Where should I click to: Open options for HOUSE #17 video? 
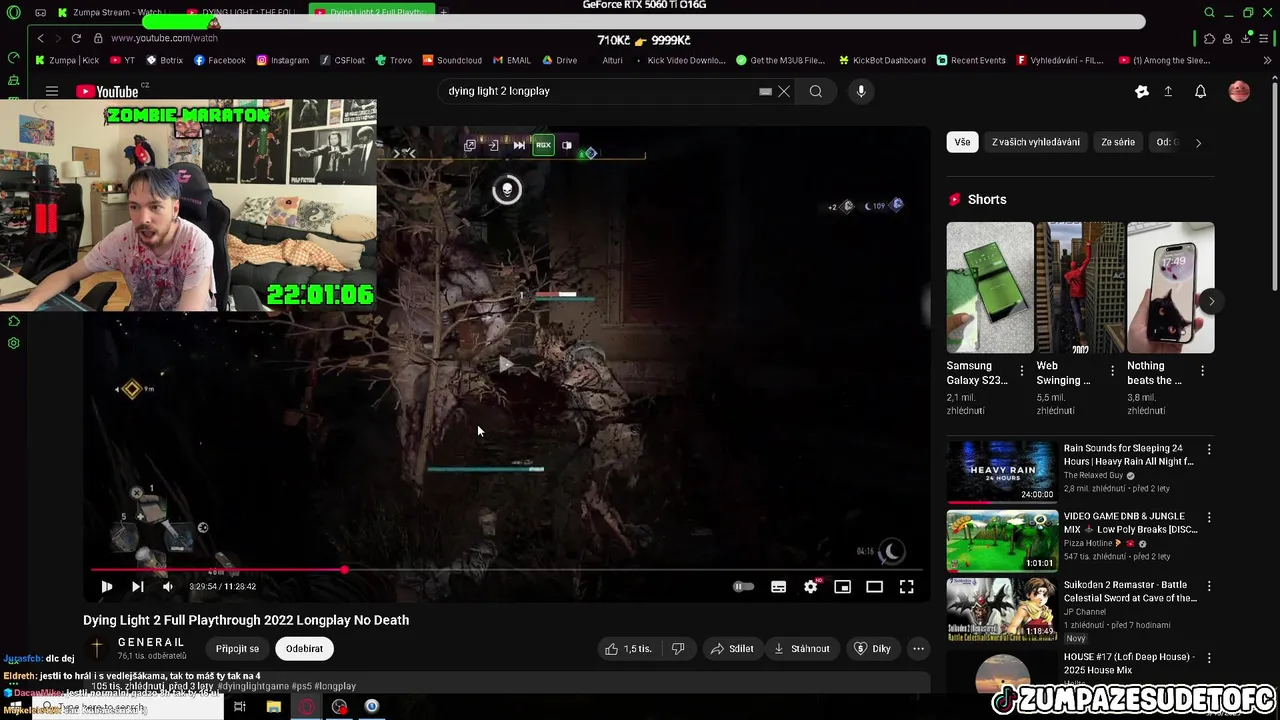(x=1209, y=658)
